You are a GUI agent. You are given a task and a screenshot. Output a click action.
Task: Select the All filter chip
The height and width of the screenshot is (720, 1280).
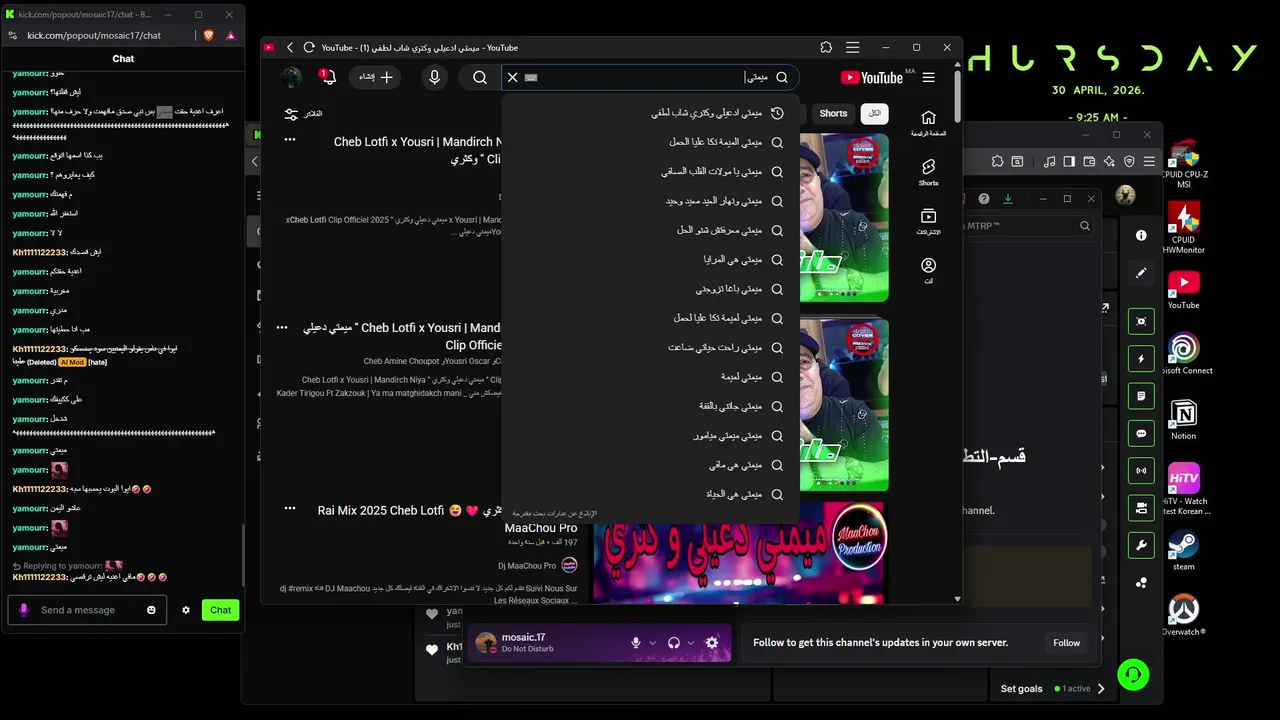coord(875,114)
